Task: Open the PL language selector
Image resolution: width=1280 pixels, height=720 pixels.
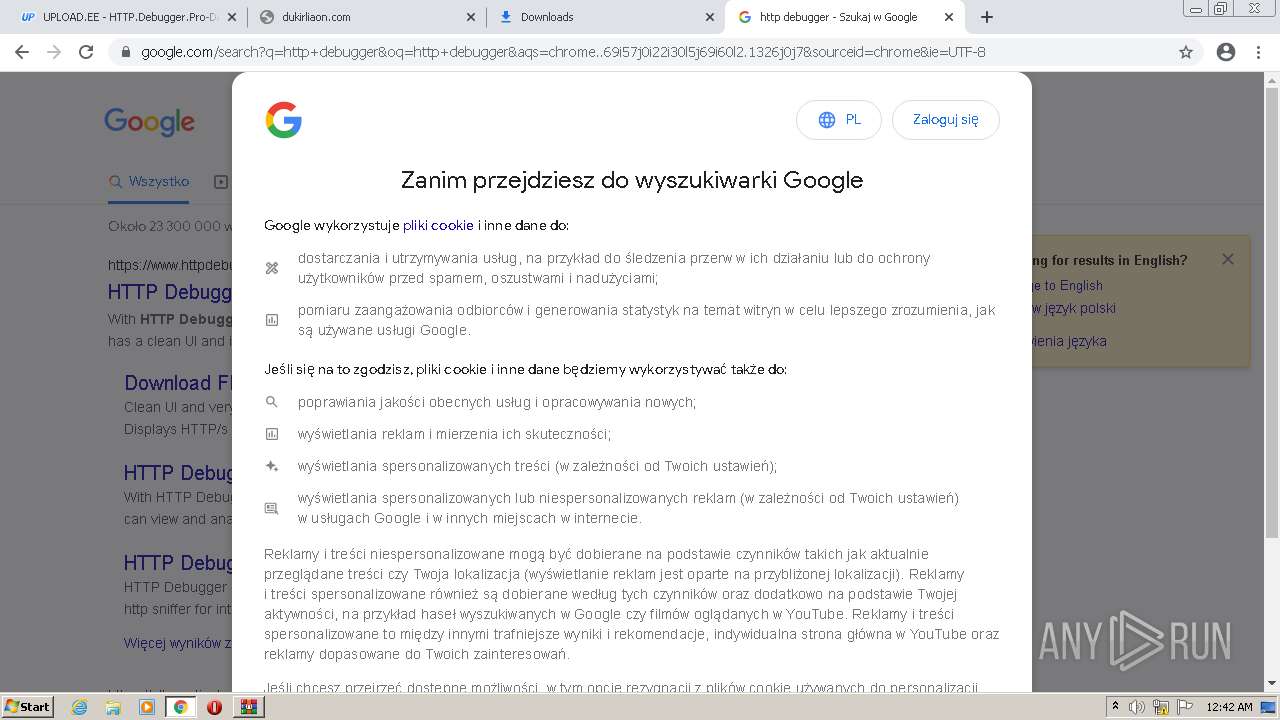Action: pyautogui.click(x=838, y=120)
